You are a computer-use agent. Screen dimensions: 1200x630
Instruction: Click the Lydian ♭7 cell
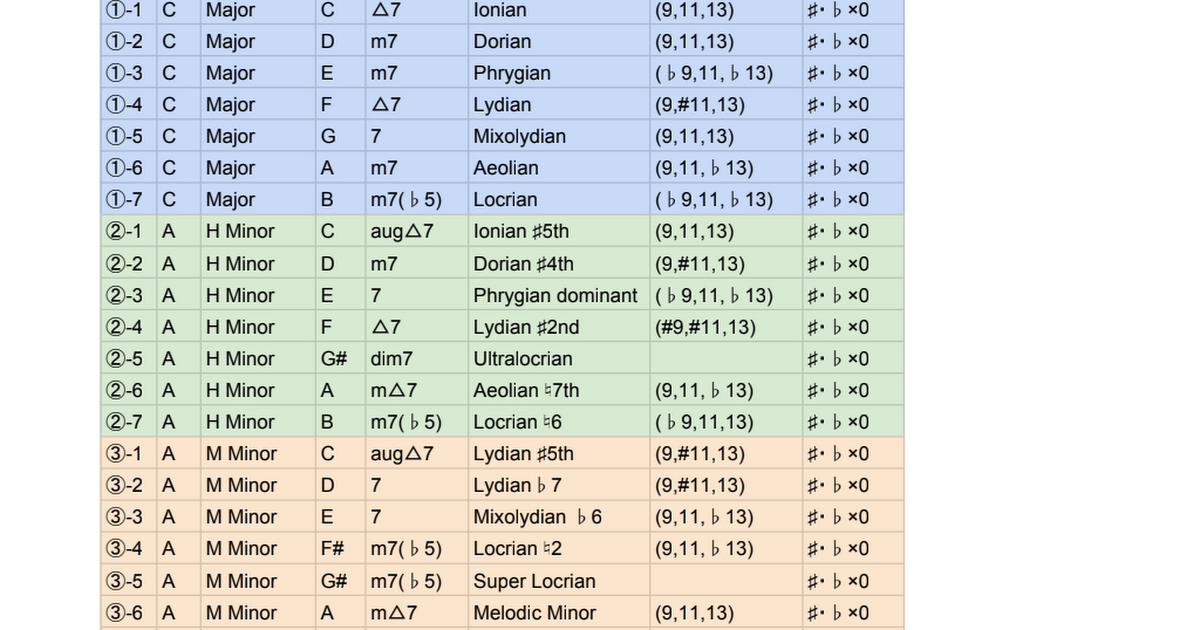(x=557, y=485)
